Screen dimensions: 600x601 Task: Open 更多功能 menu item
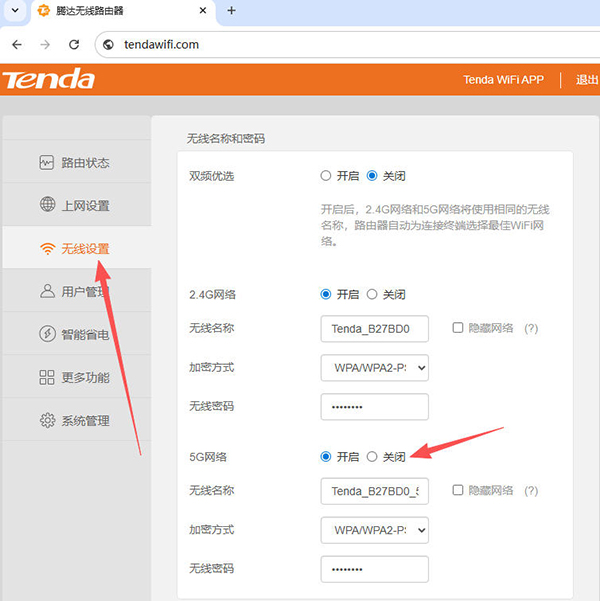(x=77, y=377)
